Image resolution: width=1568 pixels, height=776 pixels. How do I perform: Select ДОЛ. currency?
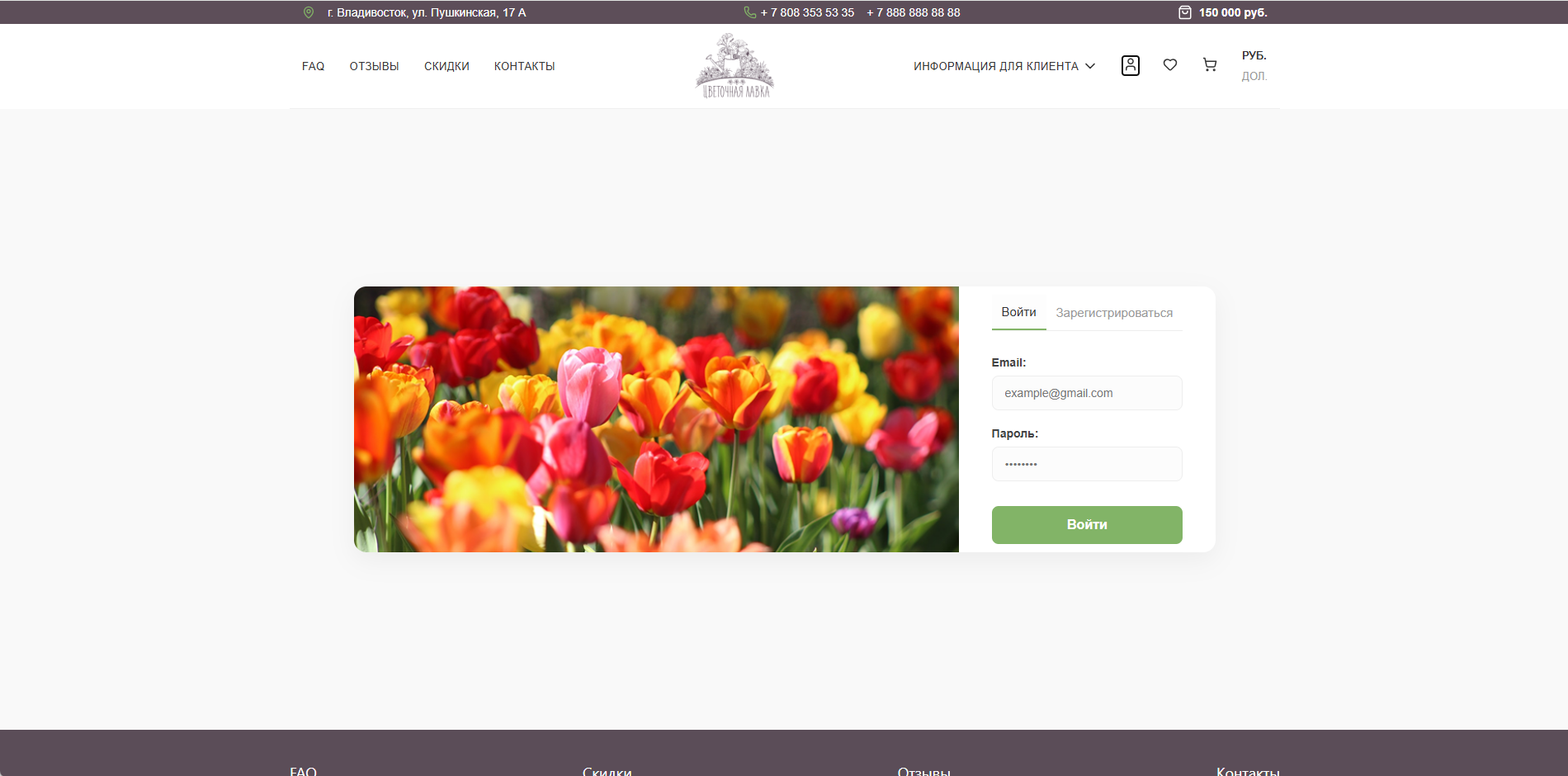coord(1254,76)
